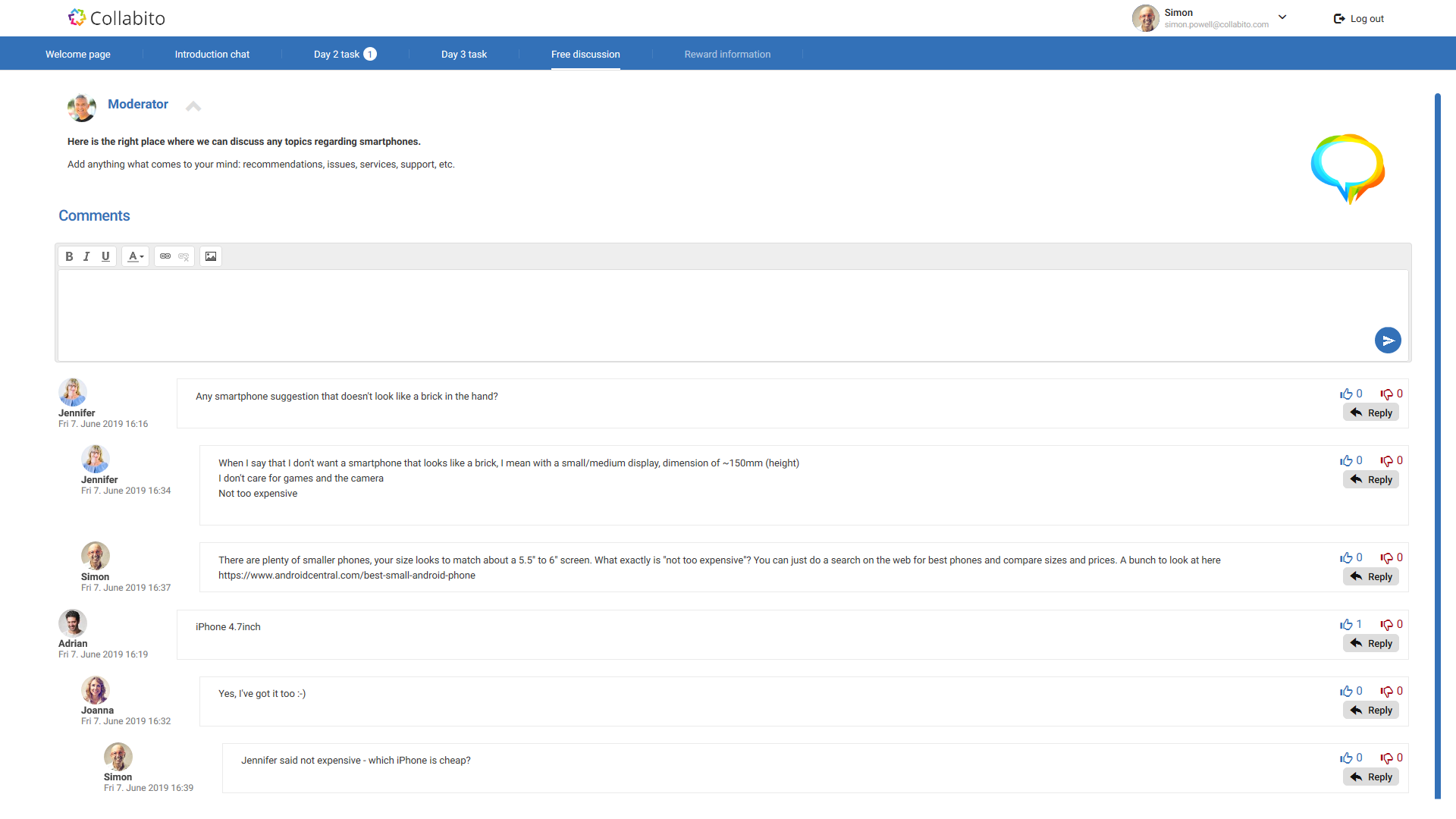Image resolution: width=1456 pixels, height=819 pixels.
Task: Toggle bold formatting in comment editor
Action: pos(69,256)
